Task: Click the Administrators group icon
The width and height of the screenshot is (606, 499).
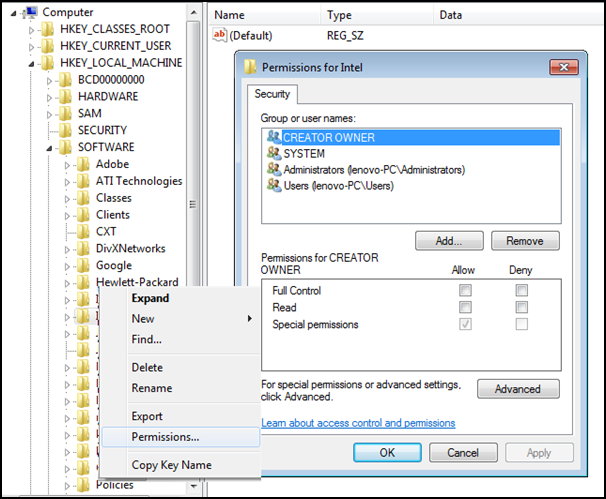Action: click(x=273, y=170)
